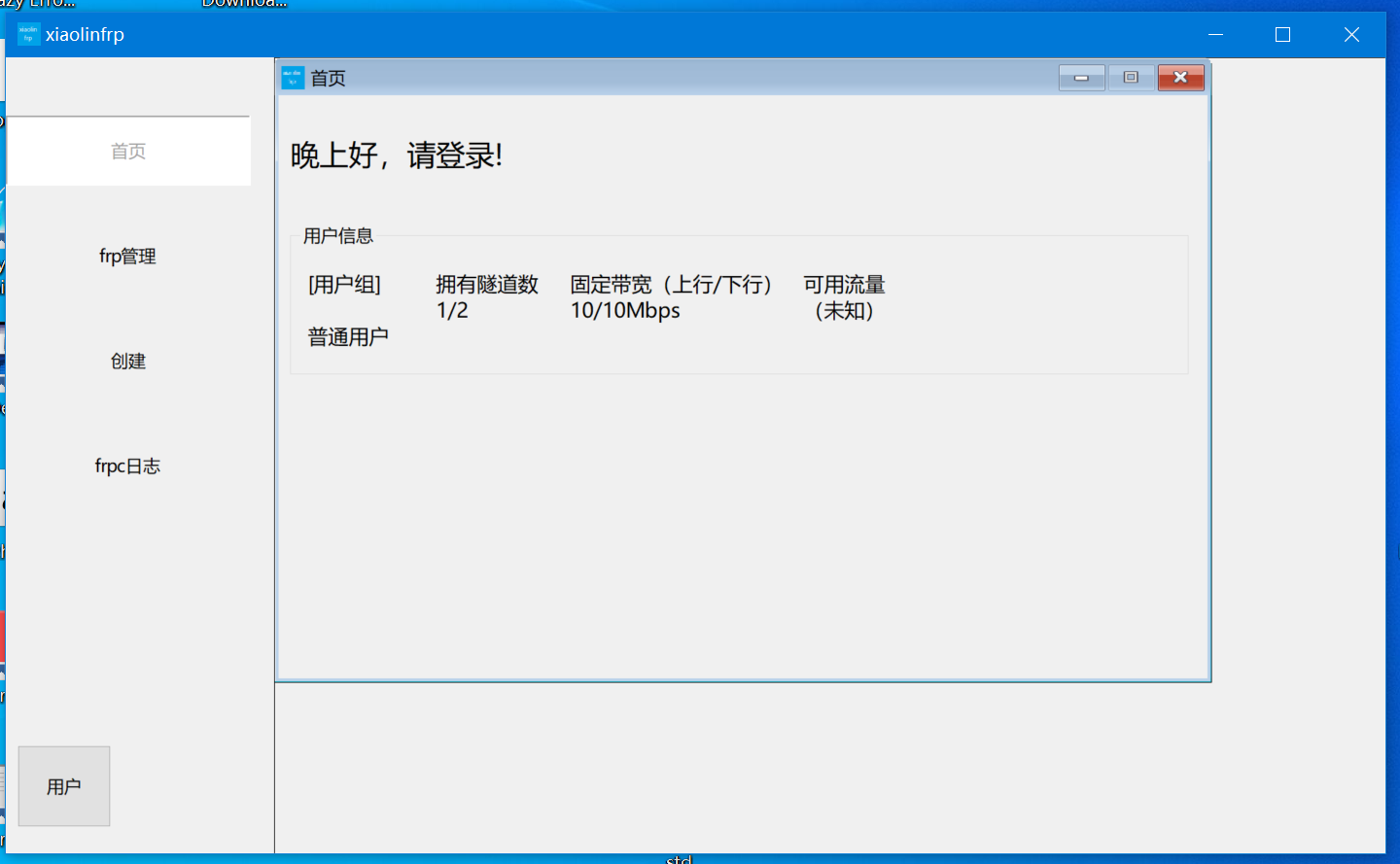Click the 首页 child window icon
The image size is (1400, 864).
click(x=291, y=77)
